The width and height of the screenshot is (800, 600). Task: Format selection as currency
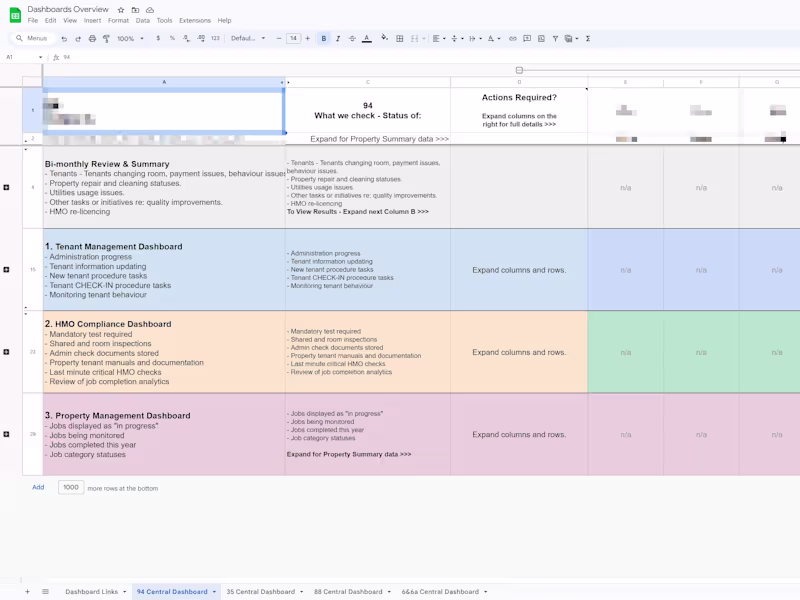click(157, 38)
